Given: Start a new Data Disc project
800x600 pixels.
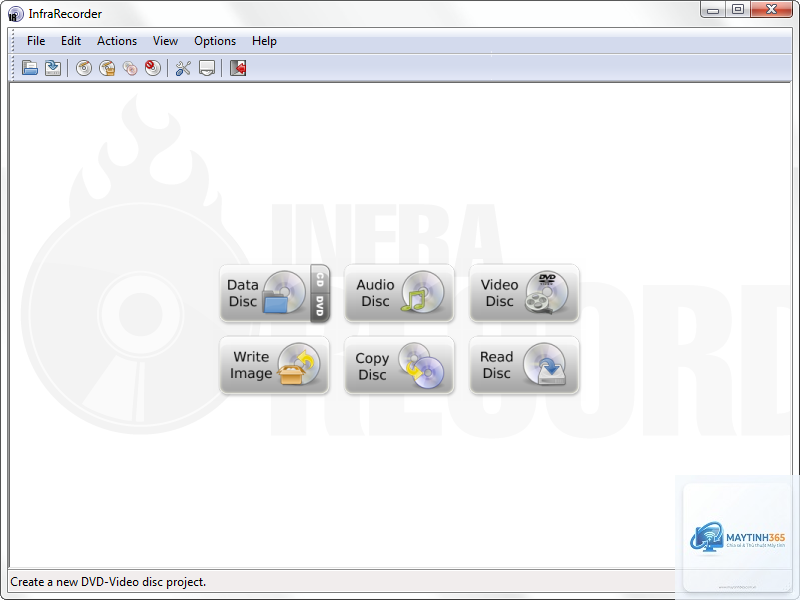Looking at the screenshot, I should point(265,293).
